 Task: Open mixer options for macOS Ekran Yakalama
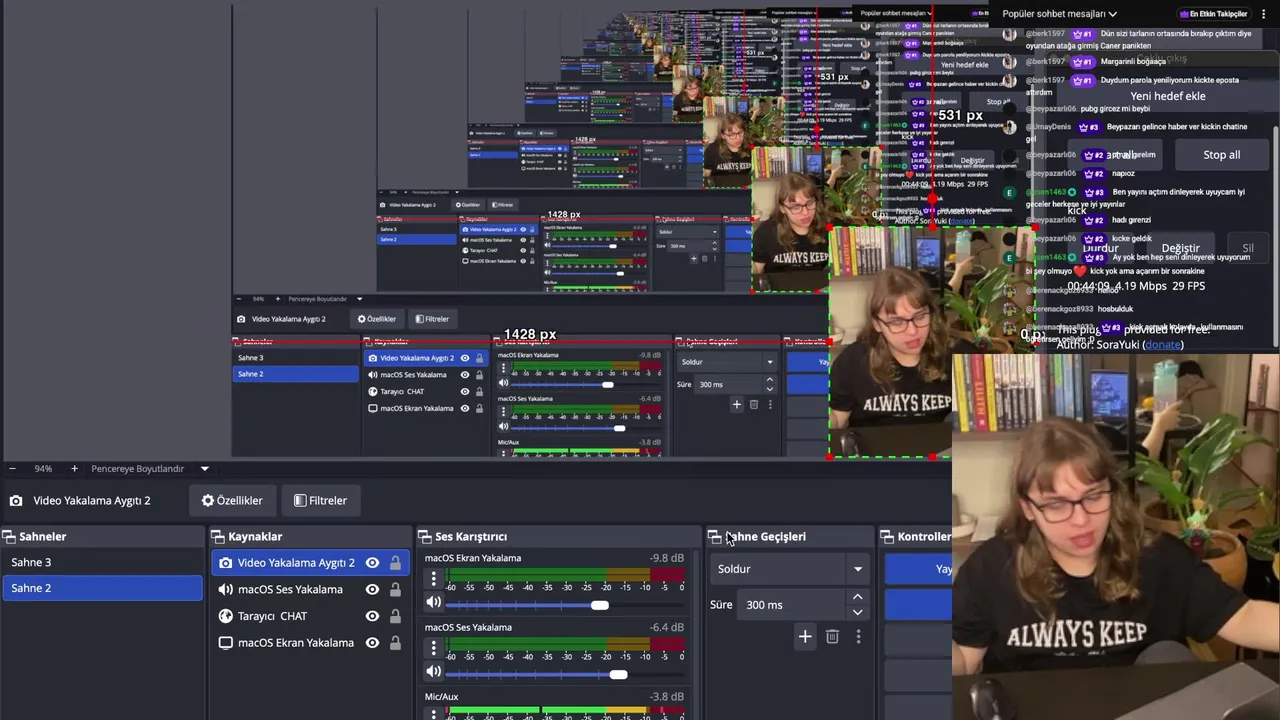click(x=433, y=579)
